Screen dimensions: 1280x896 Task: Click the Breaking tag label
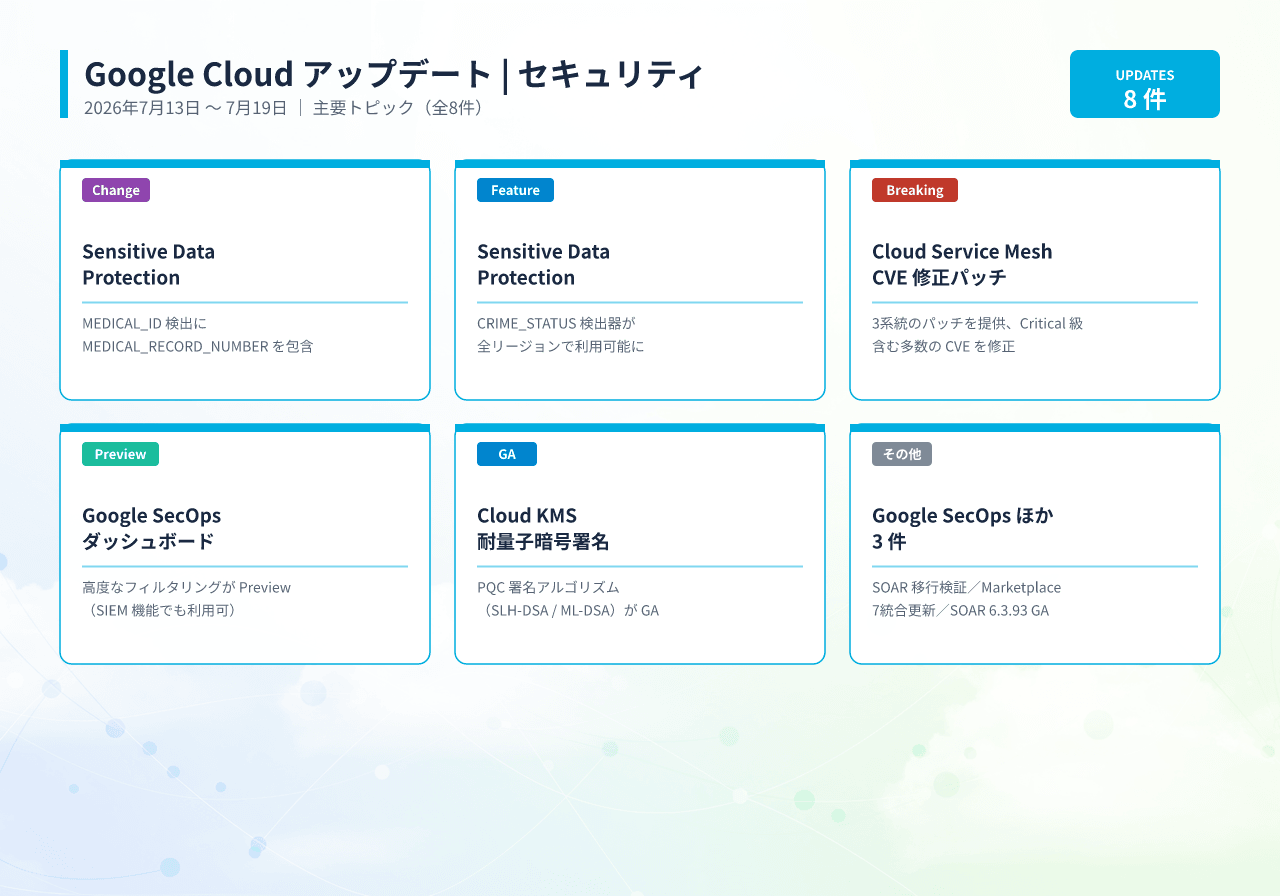[x=914, y=190]
